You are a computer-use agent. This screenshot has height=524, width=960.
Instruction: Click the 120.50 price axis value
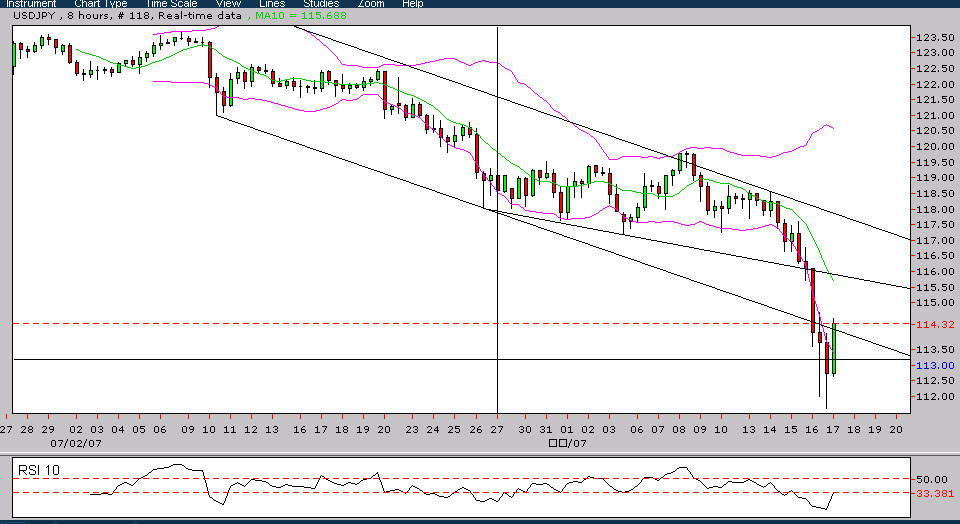click(x=934, y=131)
